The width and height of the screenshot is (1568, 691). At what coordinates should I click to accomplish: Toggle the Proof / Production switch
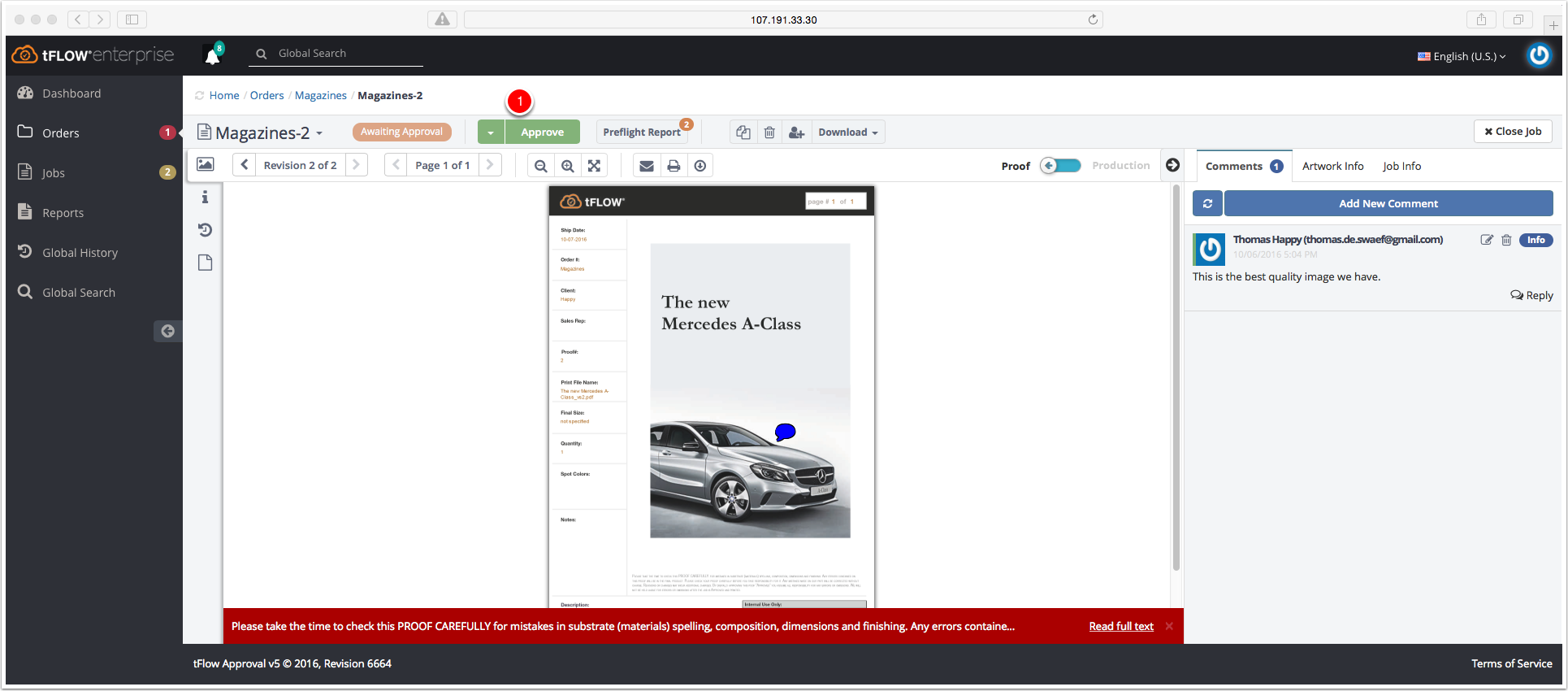1061,166
